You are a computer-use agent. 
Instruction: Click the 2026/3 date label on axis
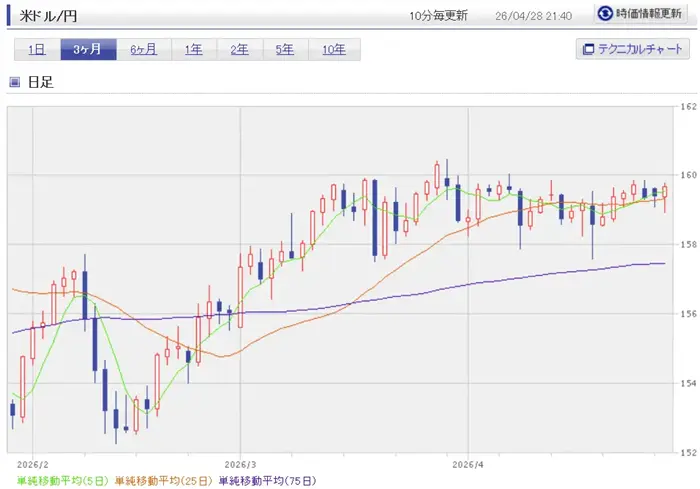[240, 465]
